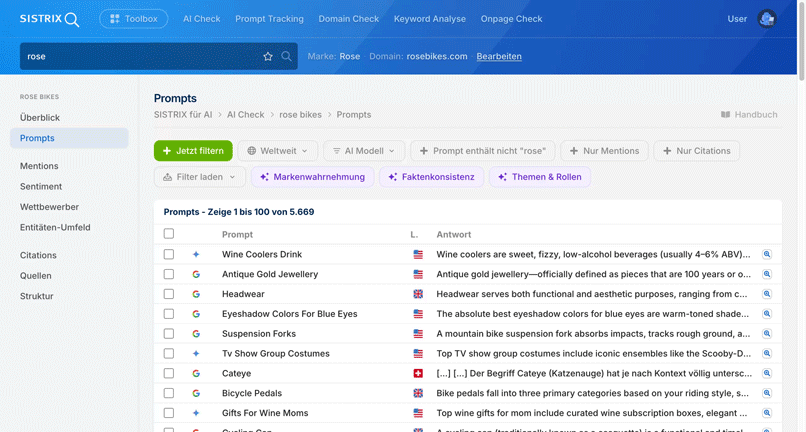806x432 pixels.
Task: Open the user avatar menu
Action: coord(767,19)
